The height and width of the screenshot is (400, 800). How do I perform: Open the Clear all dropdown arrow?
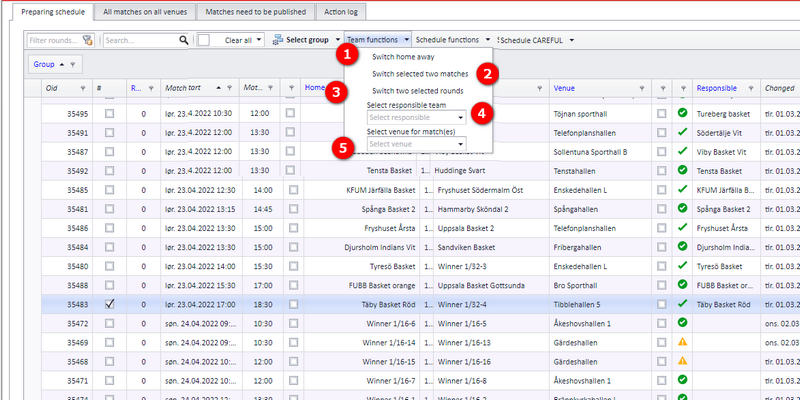pos(259,40)
